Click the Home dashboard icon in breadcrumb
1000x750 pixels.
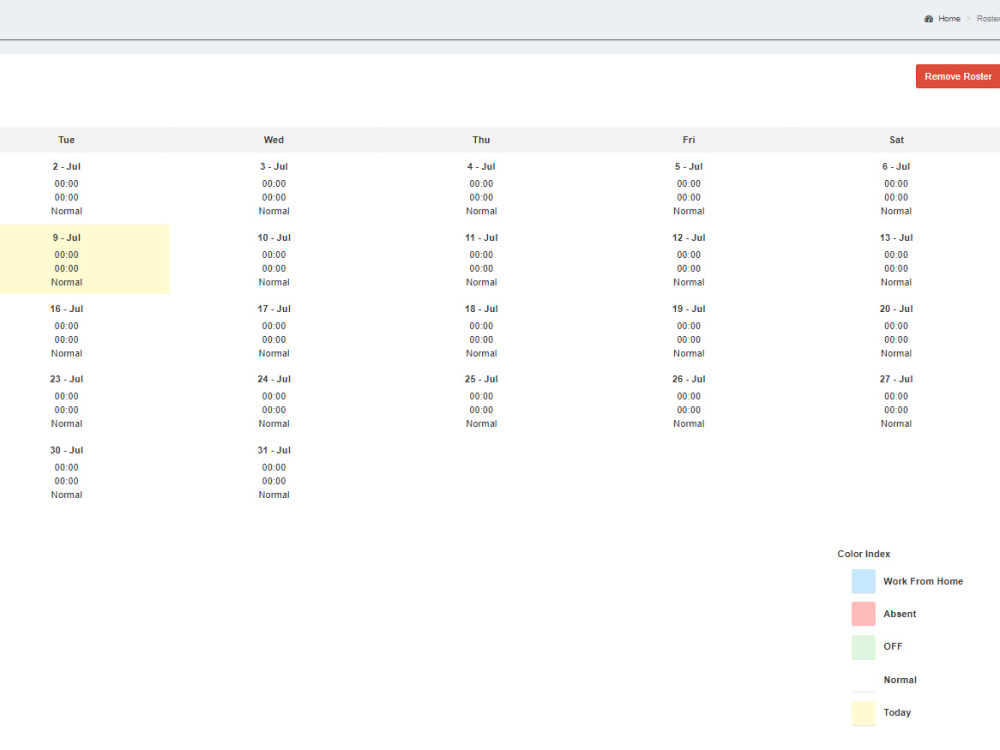click(x=929, y=19)
